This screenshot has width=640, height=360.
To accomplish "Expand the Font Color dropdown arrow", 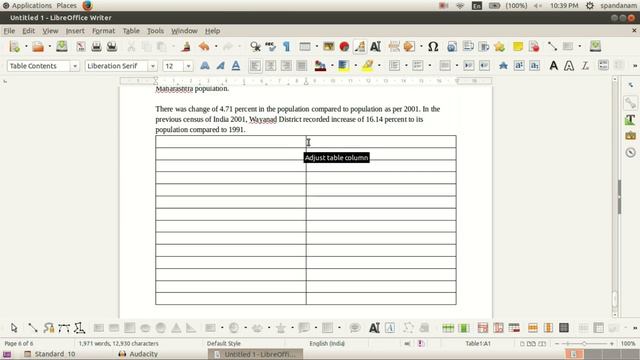I will point(332,66).
